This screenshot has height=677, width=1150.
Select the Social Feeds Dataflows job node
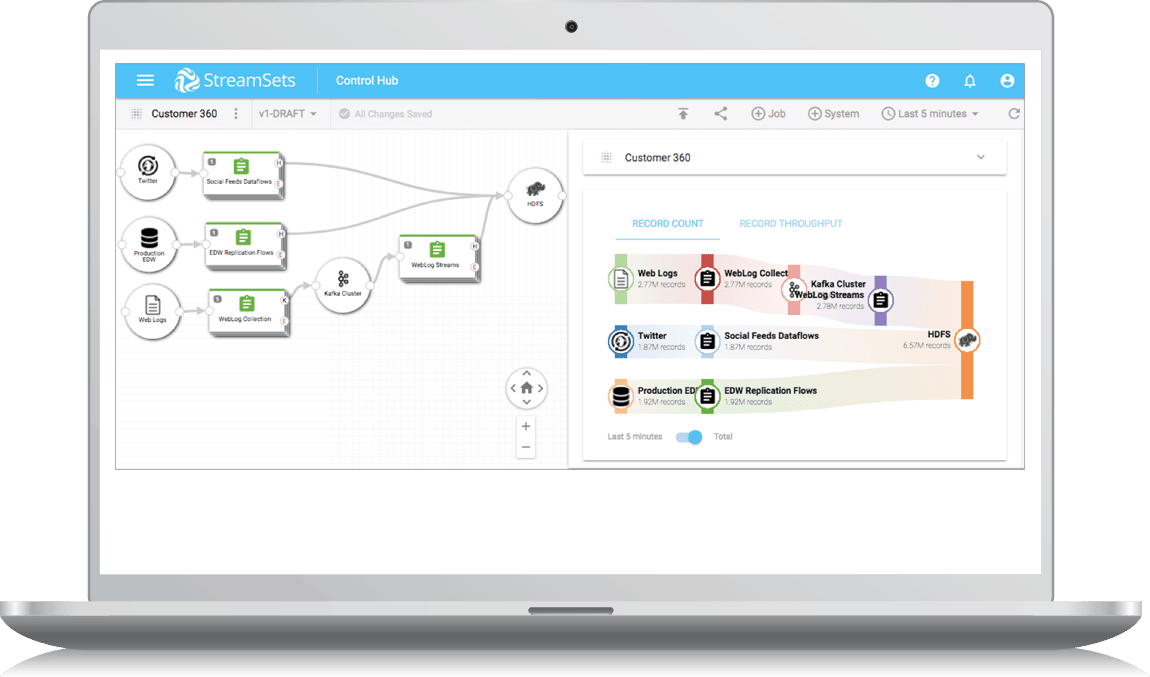click(x=243, y=175)
